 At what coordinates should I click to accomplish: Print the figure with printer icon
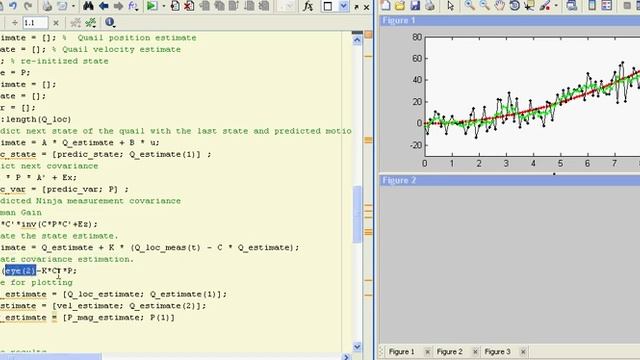[x=429, y=5]
